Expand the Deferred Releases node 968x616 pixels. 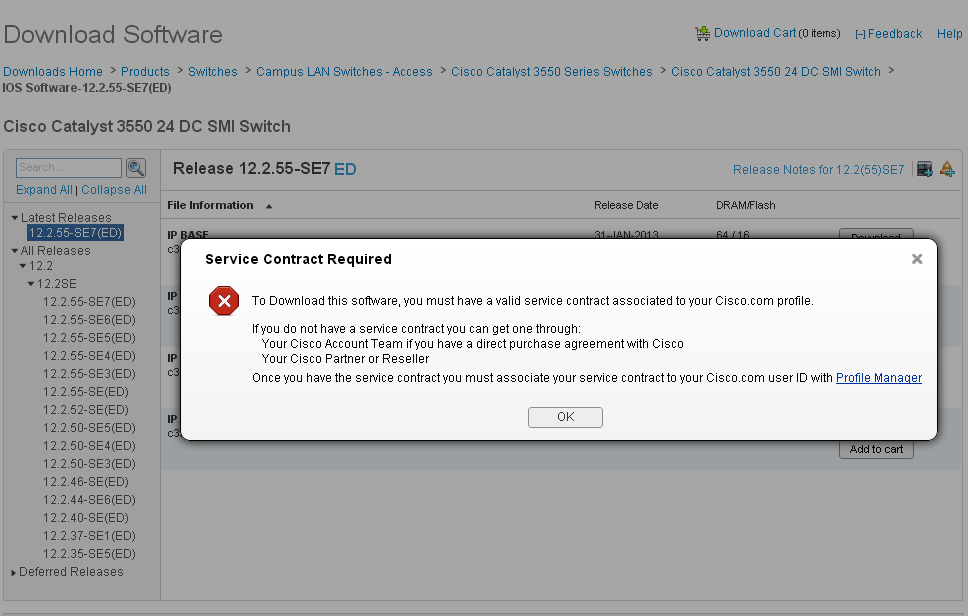coord(13,573)
